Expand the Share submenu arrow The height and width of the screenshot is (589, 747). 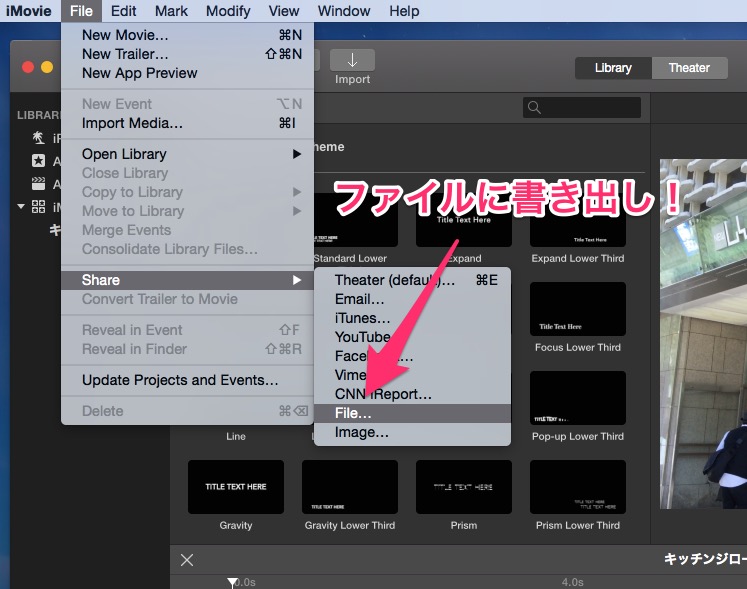(297, 280)
